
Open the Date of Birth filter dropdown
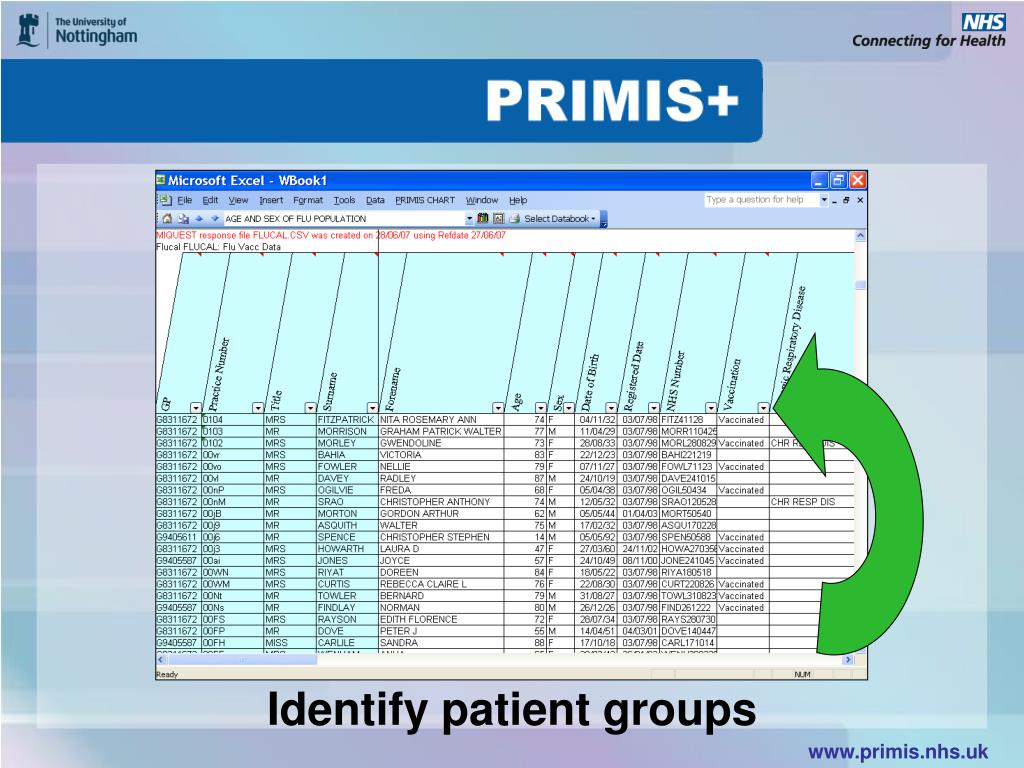[611, 408]
